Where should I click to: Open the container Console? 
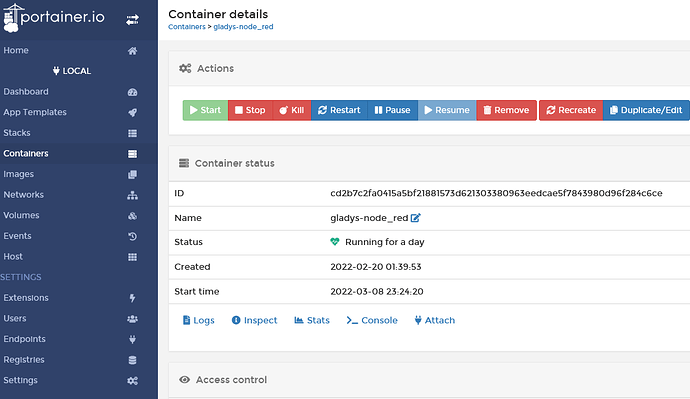click(x=372, y=320)
